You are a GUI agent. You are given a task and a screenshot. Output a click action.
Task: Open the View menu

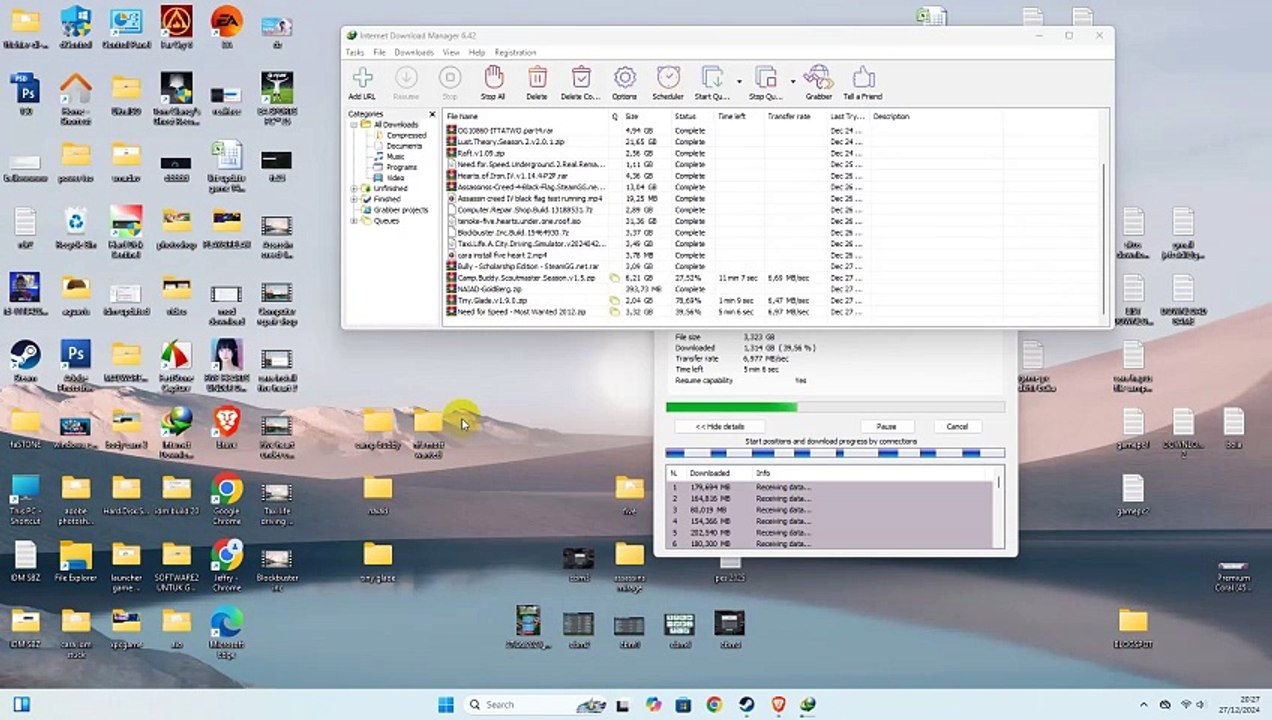451,52
